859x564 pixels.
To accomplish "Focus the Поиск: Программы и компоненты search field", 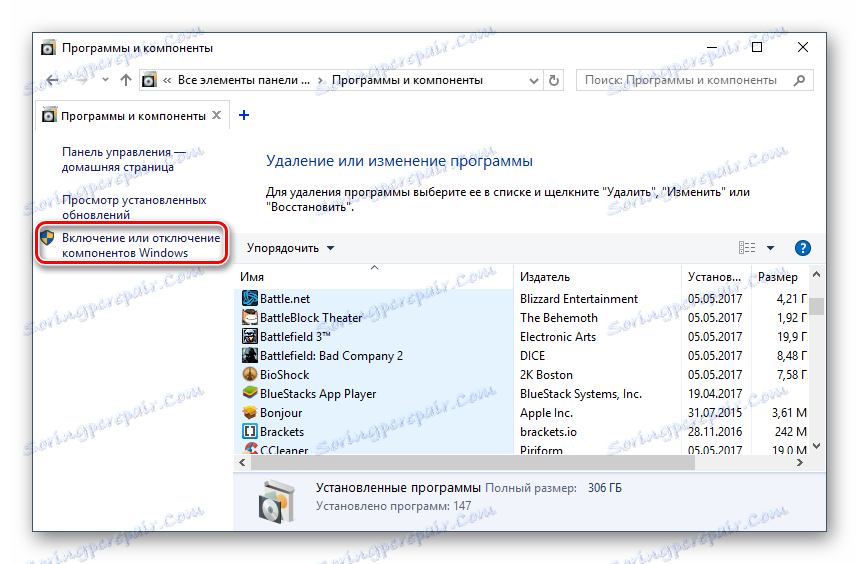I will (x=694, y=80).
